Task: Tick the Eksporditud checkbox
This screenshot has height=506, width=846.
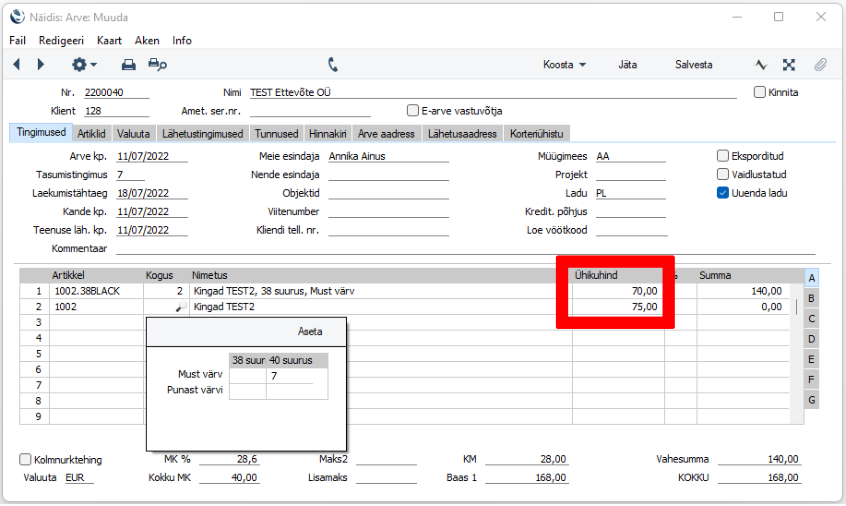Action: (723, 156)
